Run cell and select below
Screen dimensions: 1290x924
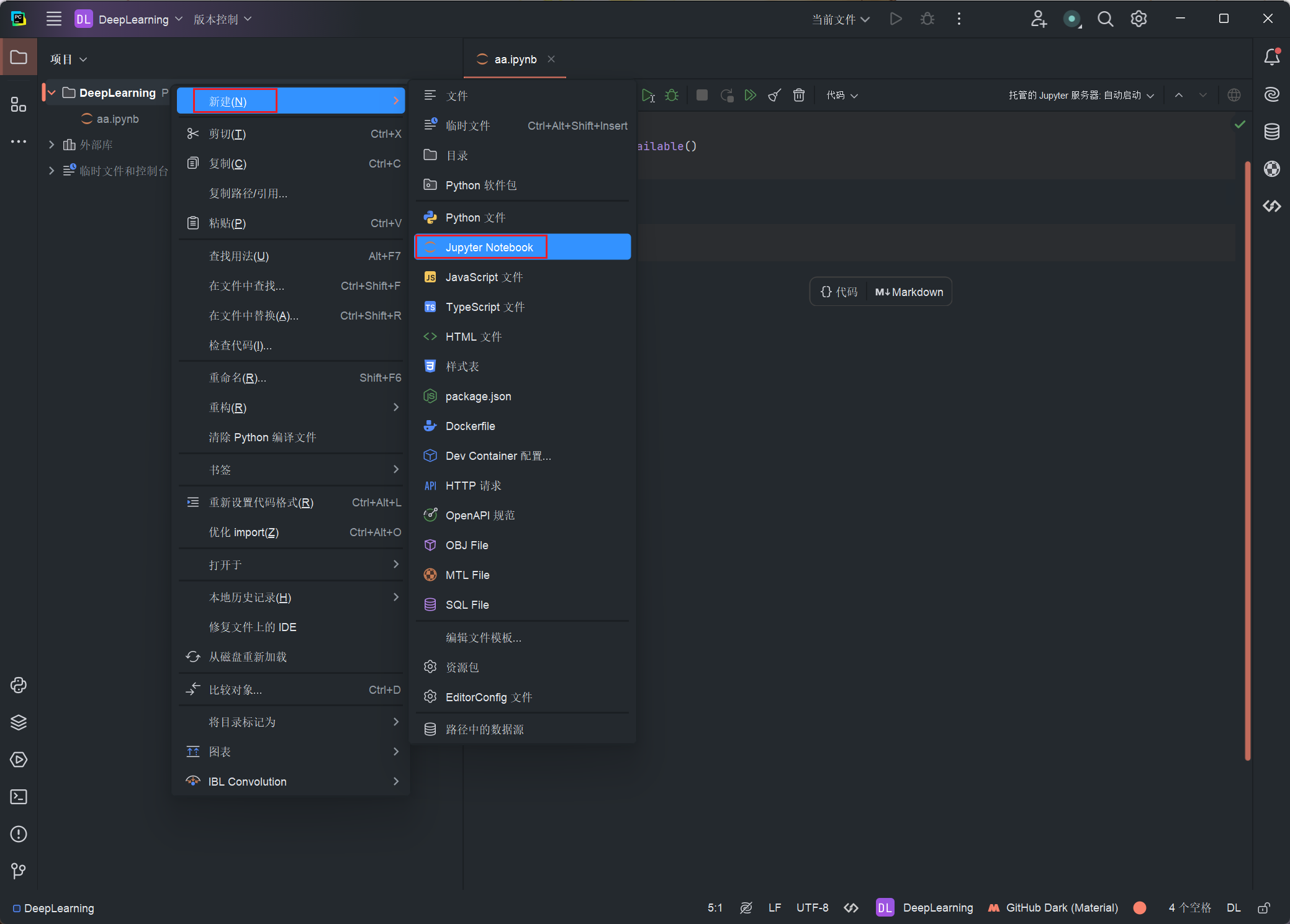(648, 96)
